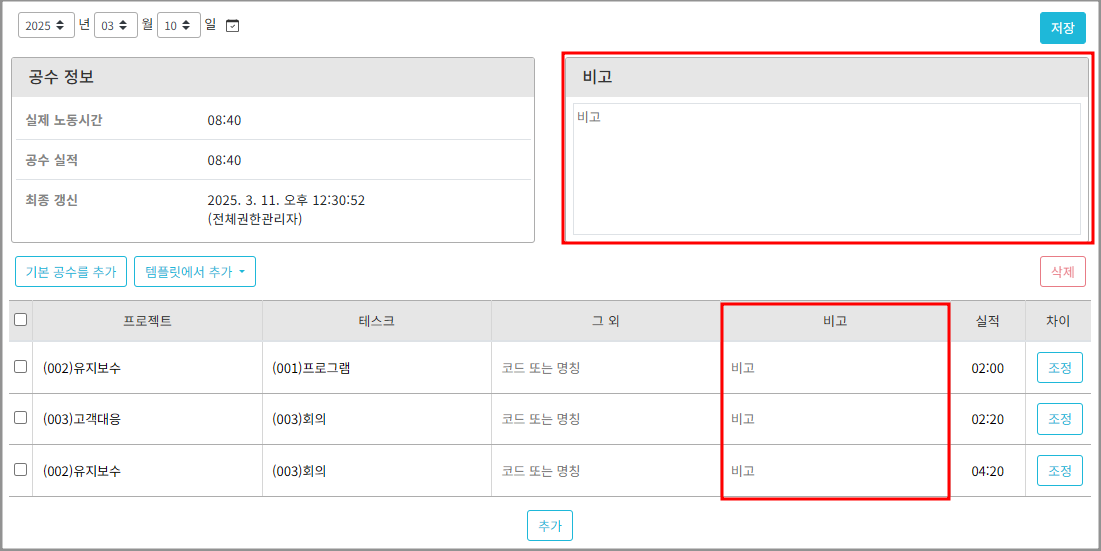
Task: Check the last row's checkbox
Action: tap(21, 470)
